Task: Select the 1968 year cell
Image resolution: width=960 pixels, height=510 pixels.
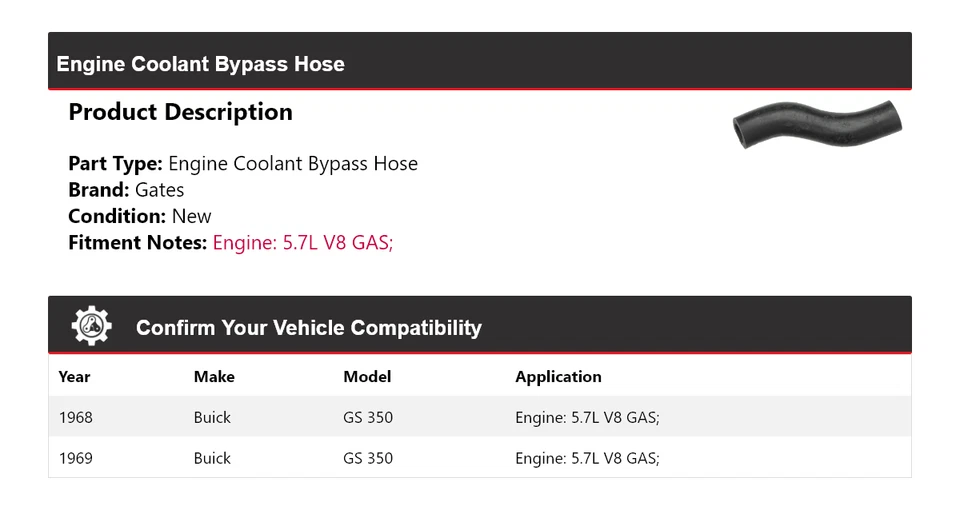Action: [x=75, y=417]
